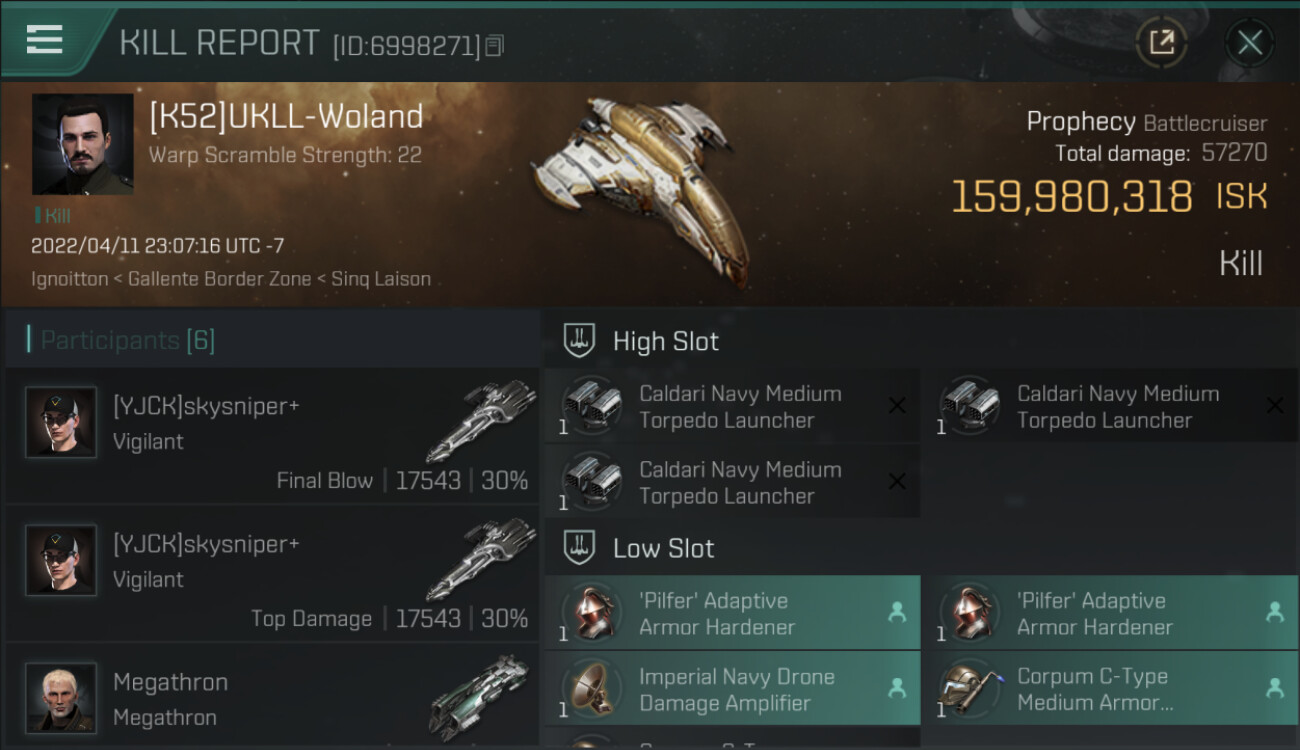The width and height of the screenshot is (1300, 750).
Task: Open skysniper+ Final Blow portrait
Action: click(61, 422)
